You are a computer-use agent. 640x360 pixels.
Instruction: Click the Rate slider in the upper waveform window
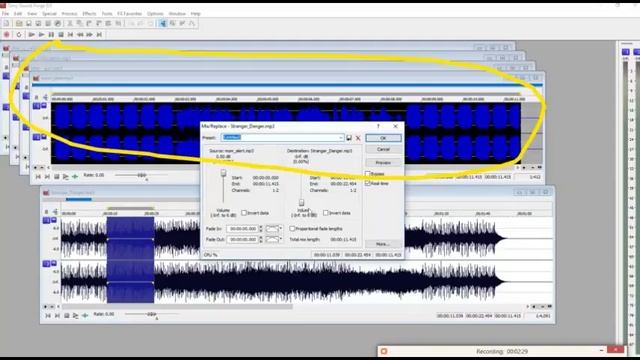[141, 175]
